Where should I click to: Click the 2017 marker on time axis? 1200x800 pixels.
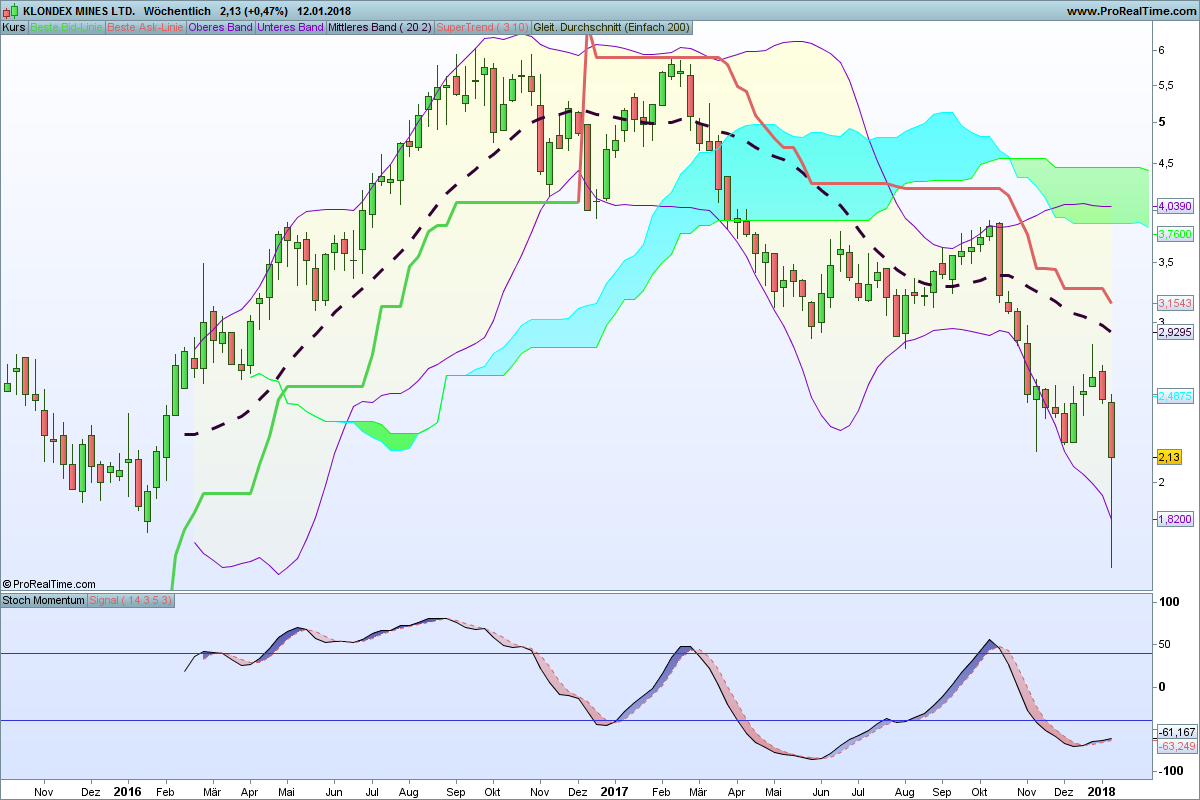tap(614, 790)
